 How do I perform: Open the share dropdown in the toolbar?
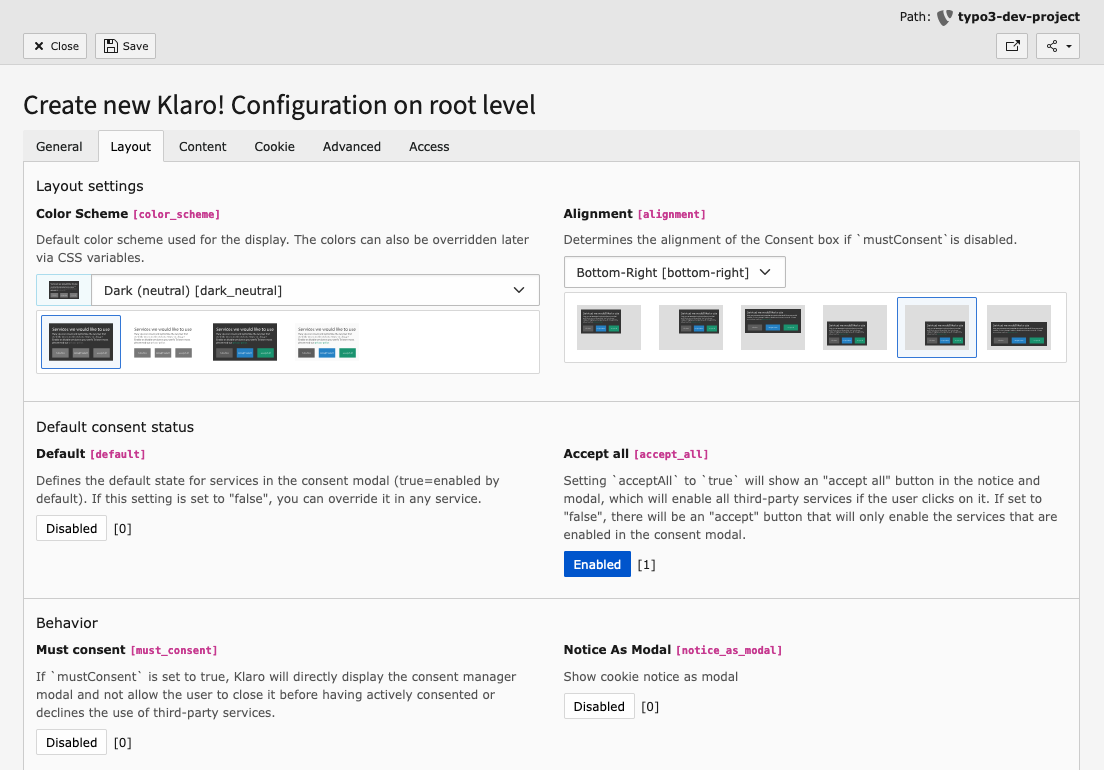(x=1058, y=46)
